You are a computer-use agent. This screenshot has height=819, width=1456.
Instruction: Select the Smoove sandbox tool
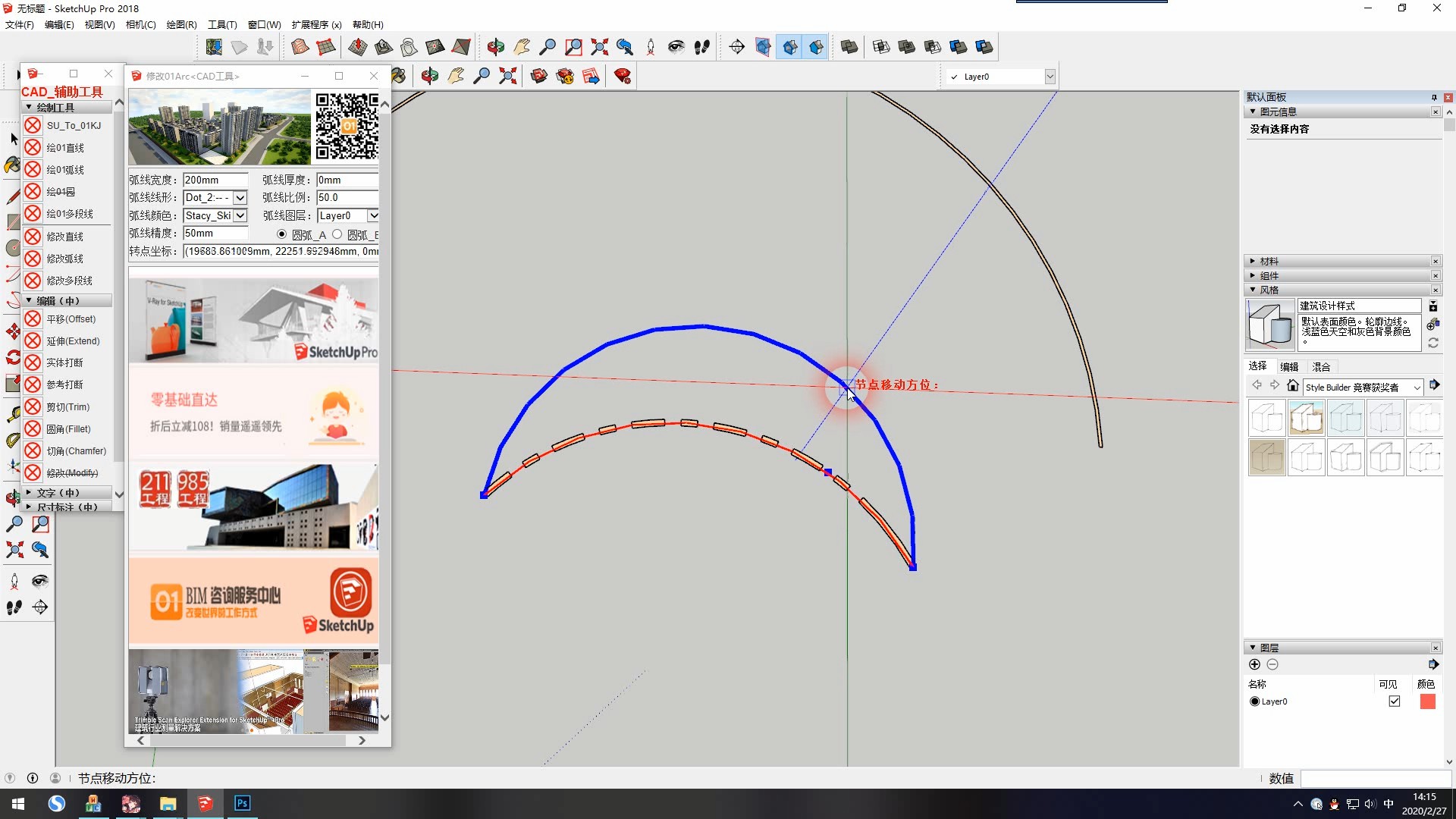click(x=358, y=47)
